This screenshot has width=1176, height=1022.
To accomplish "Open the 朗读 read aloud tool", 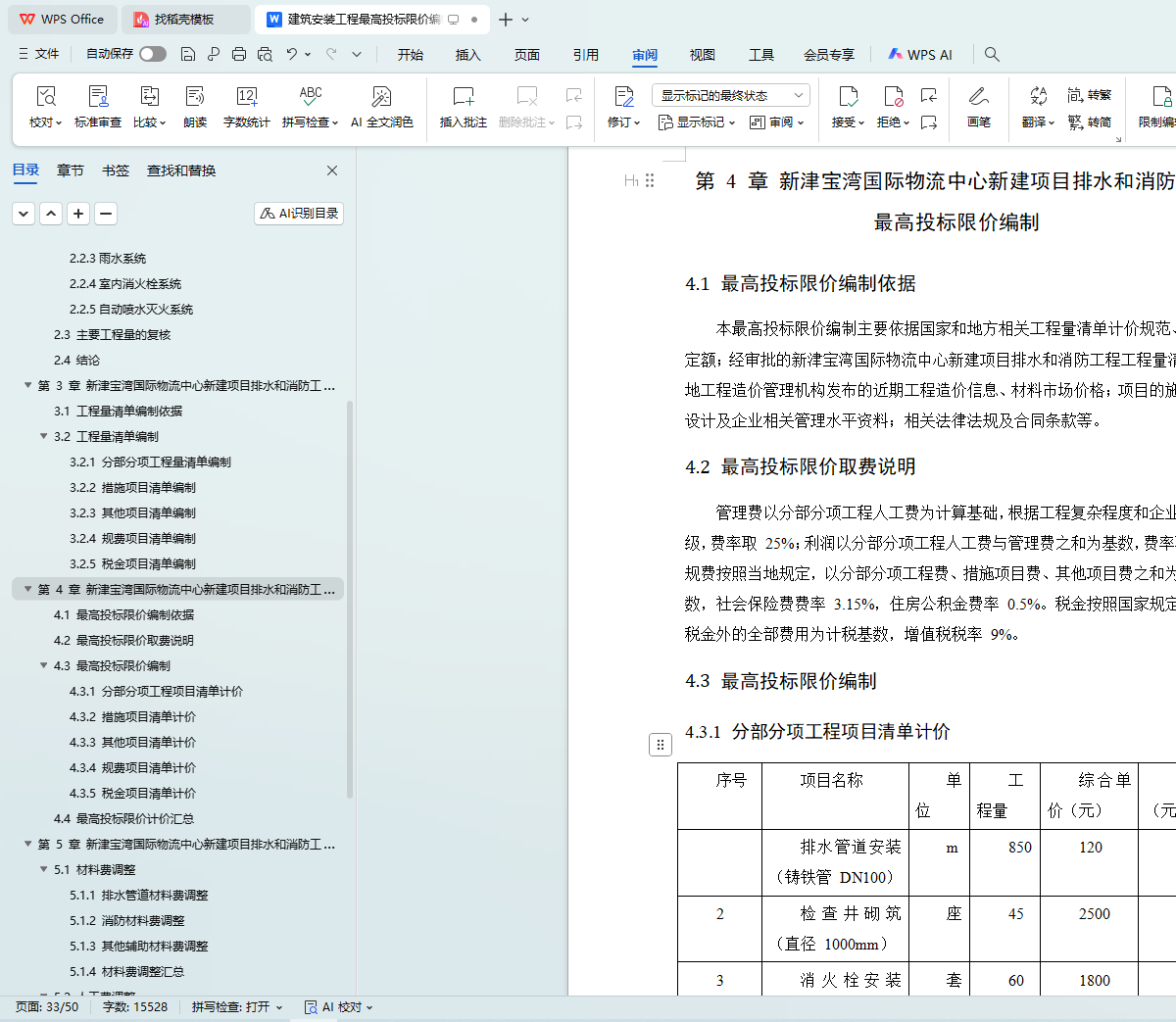I will tap(195, 97).
